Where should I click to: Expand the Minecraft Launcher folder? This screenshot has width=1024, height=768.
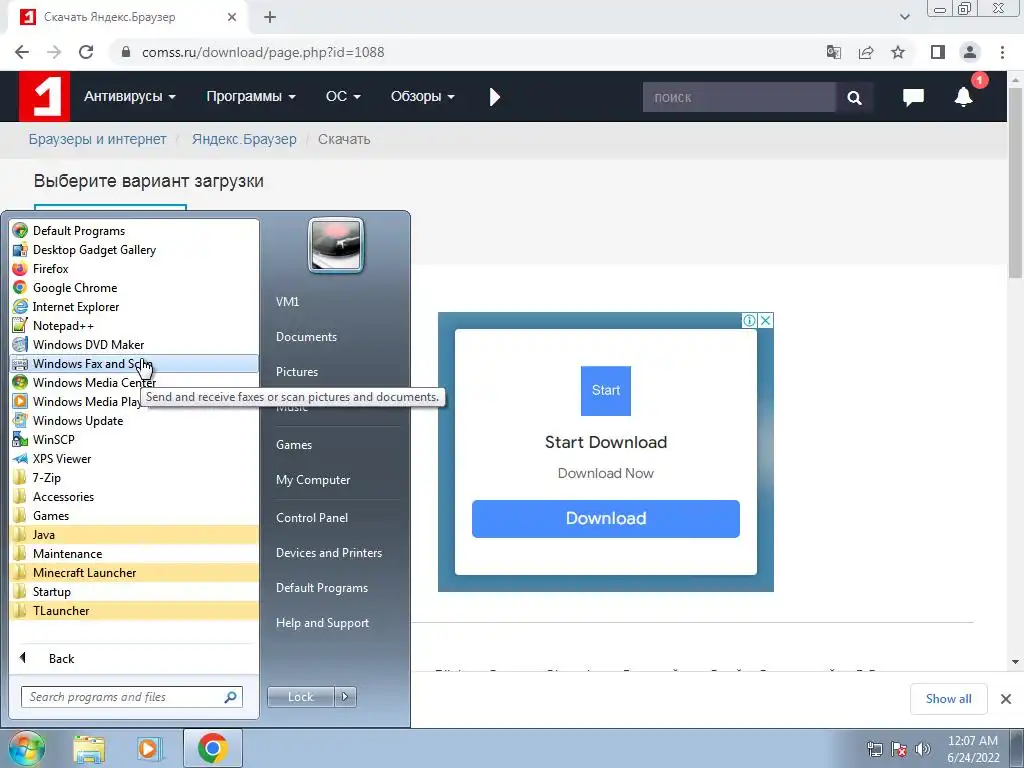pyautogui.click(x=135, y=572)
